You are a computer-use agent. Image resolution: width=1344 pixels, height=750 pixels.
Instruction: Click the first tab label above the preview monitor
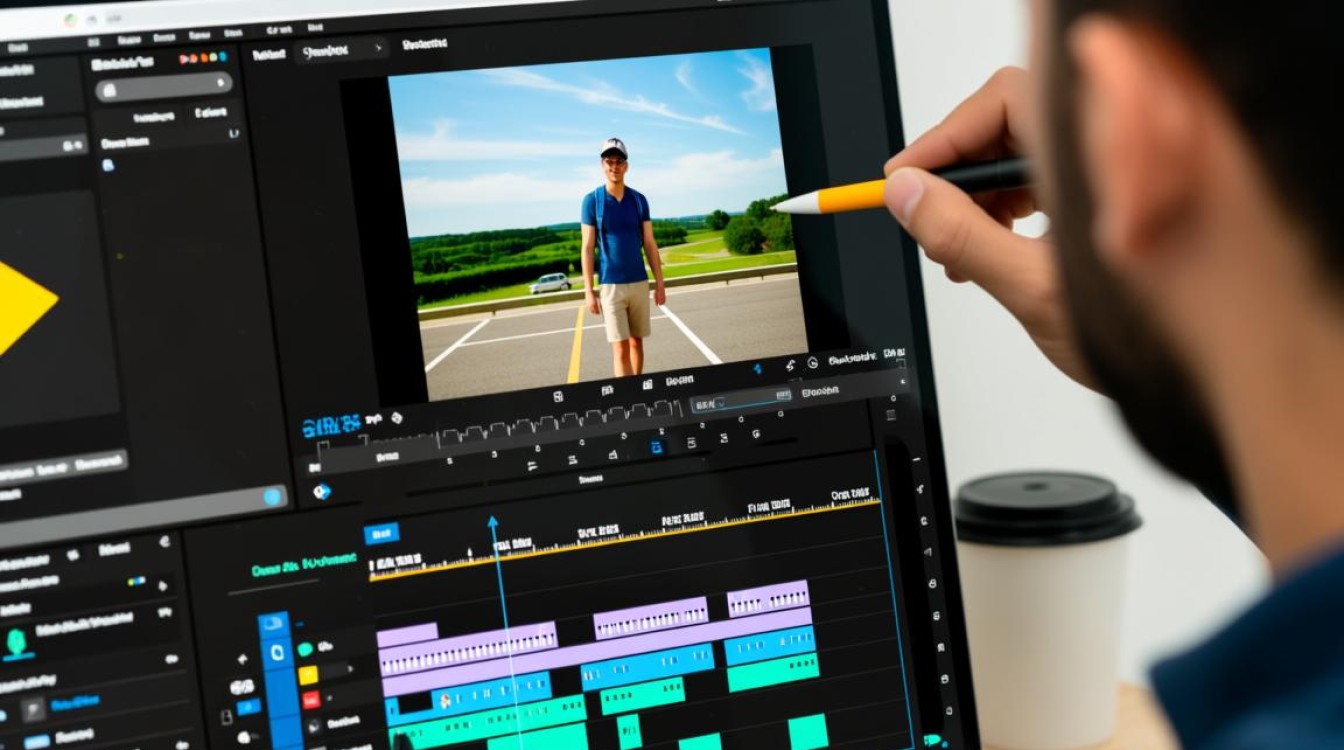[x=269, y=55]
